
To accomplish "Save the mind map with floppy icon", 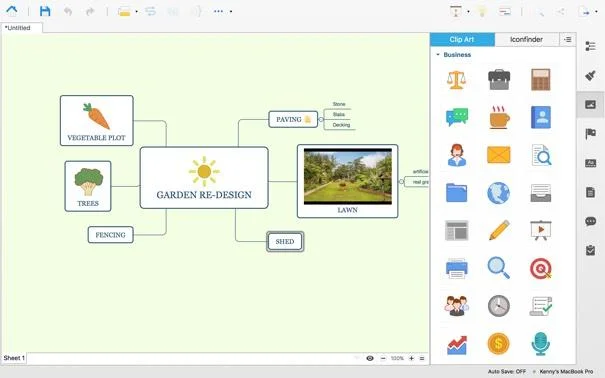I will coord(45,11).
